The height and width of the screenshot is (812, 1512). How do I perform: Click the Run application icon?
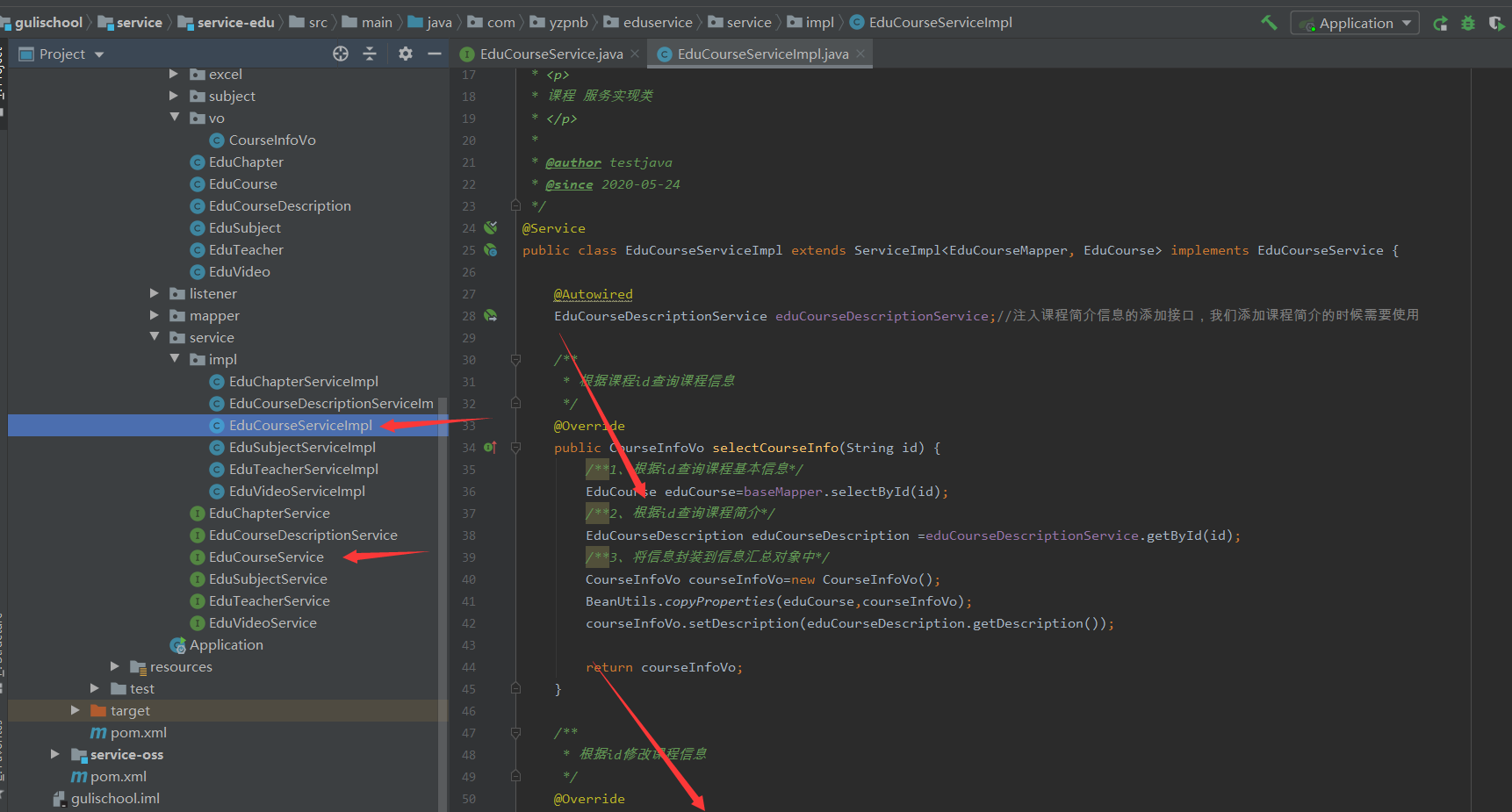click(1440, 24)
